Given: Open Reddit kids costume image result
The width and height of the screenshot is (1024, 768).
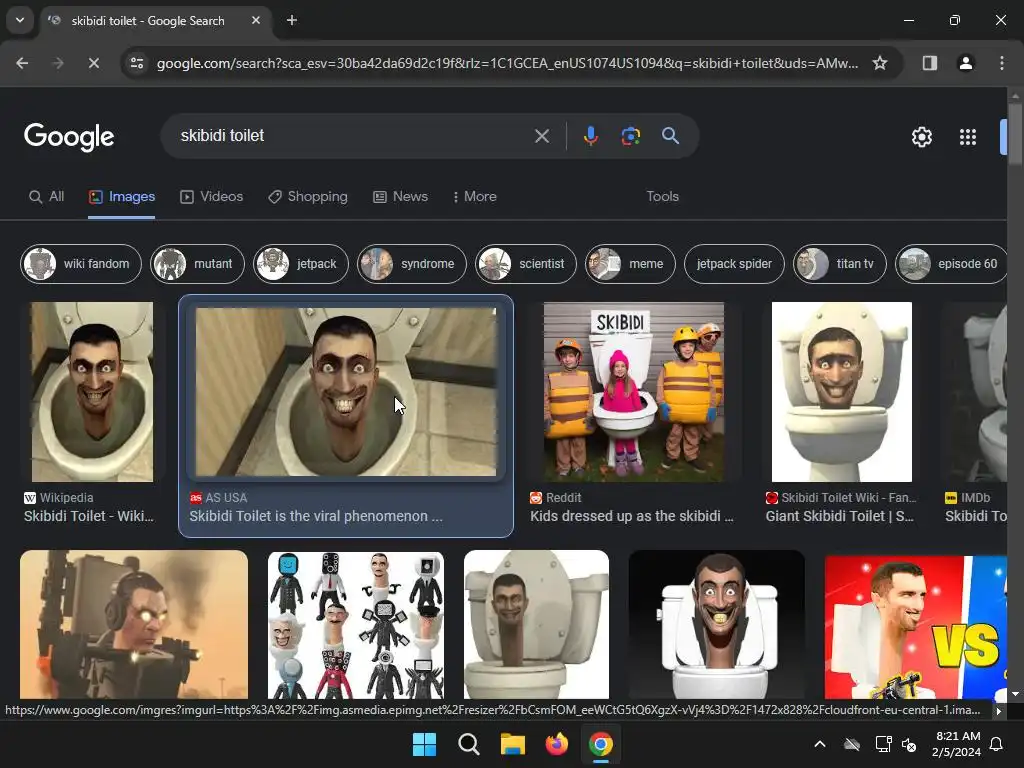Looking at the screenshot, I should 633,392.
